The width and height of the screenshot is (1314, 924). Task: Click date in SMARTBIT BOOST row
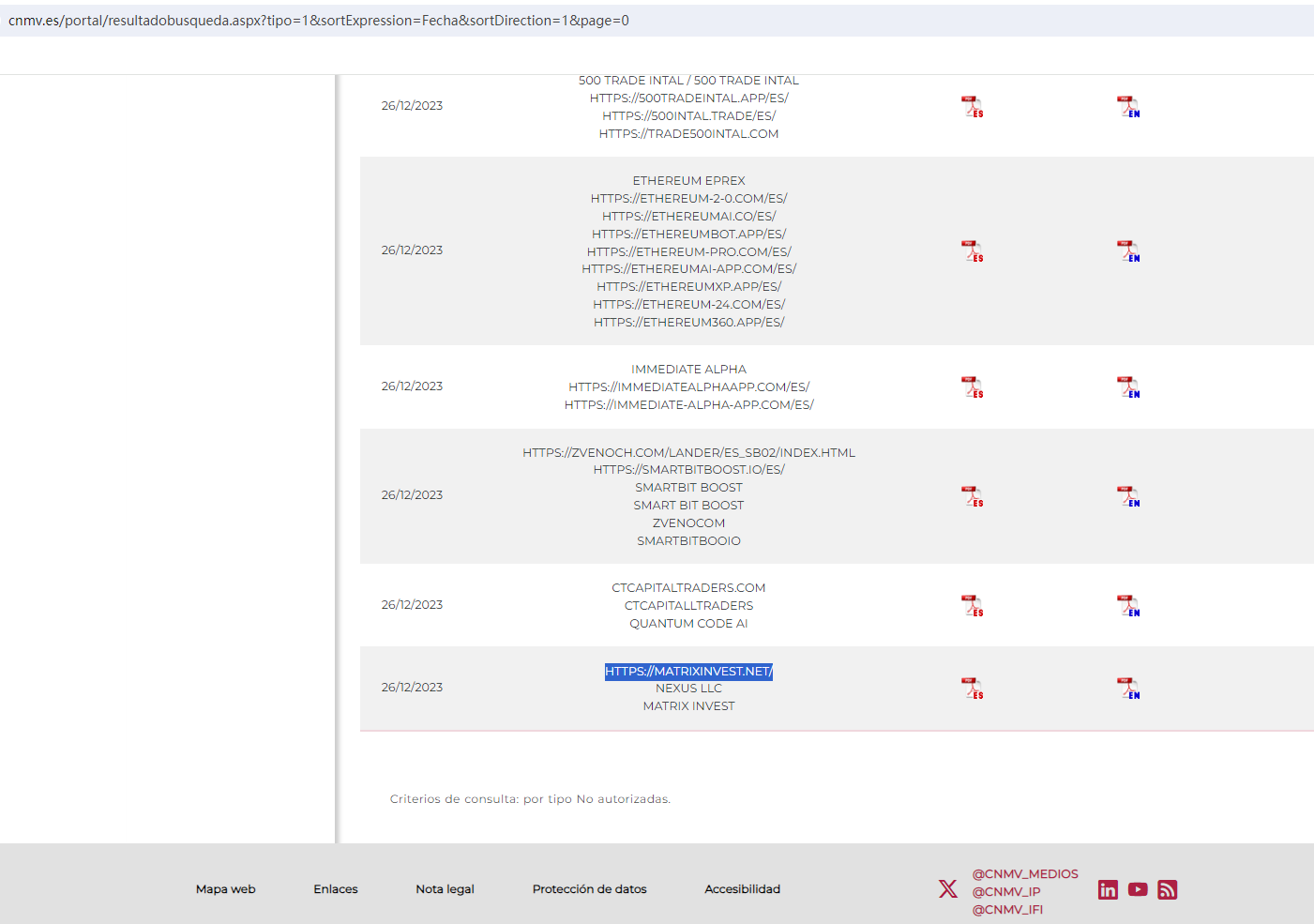[x=412, y=495]
